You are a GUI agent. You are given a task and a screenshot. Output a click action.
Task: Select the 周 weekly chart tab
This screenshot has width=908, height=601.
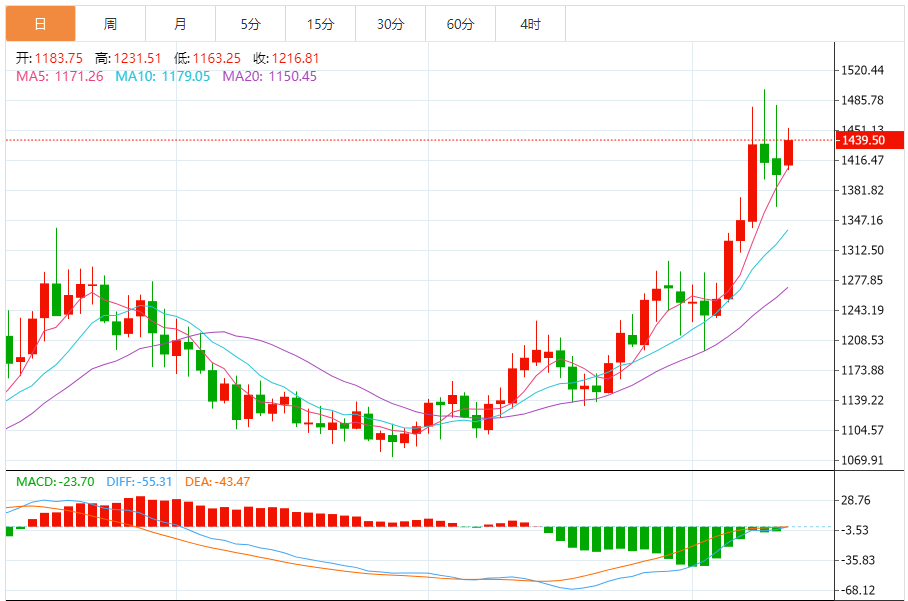[x=110, y=23]
